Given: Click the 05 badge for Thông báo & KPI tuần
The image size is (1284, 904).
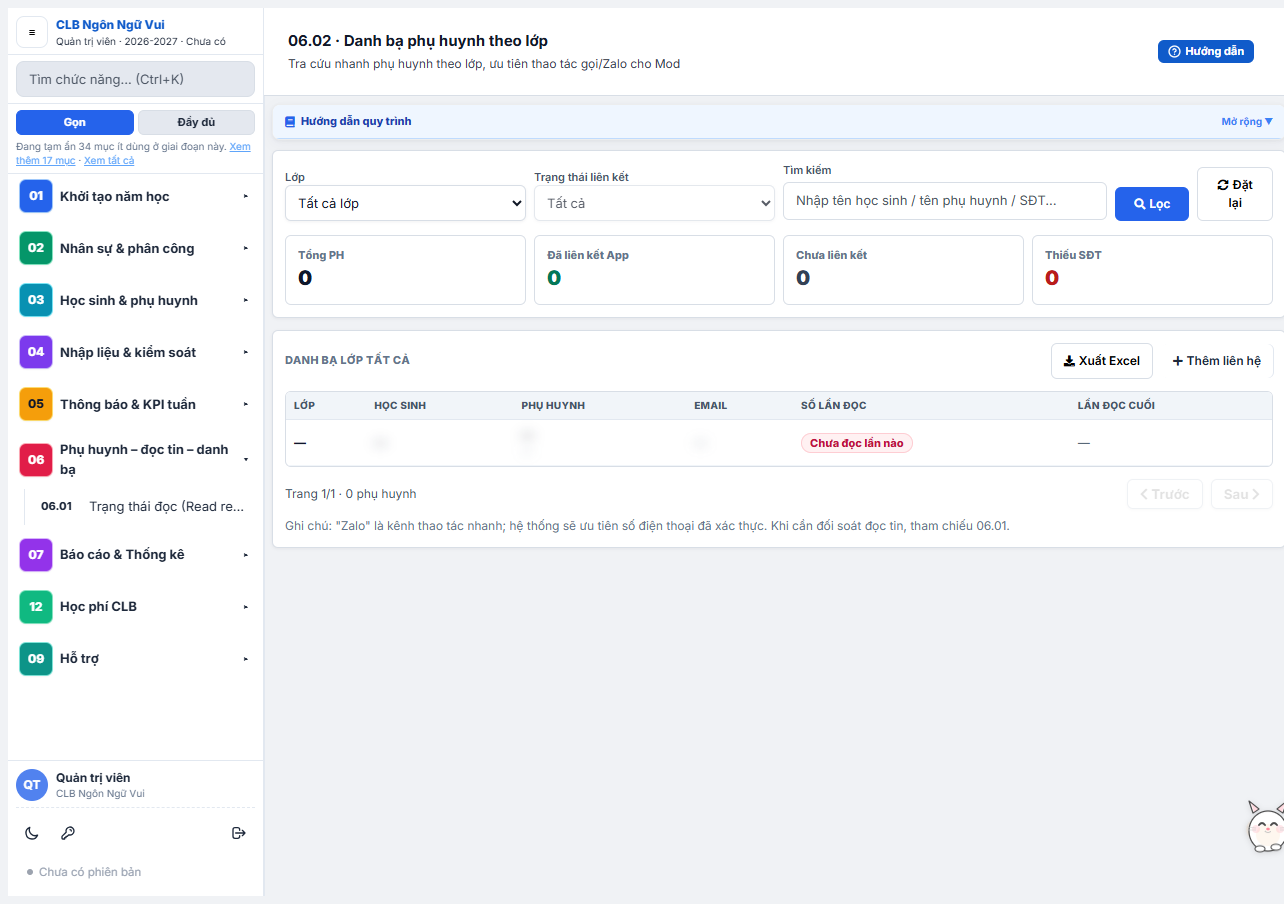Looking at the screenshot, I should click(36, 404).
